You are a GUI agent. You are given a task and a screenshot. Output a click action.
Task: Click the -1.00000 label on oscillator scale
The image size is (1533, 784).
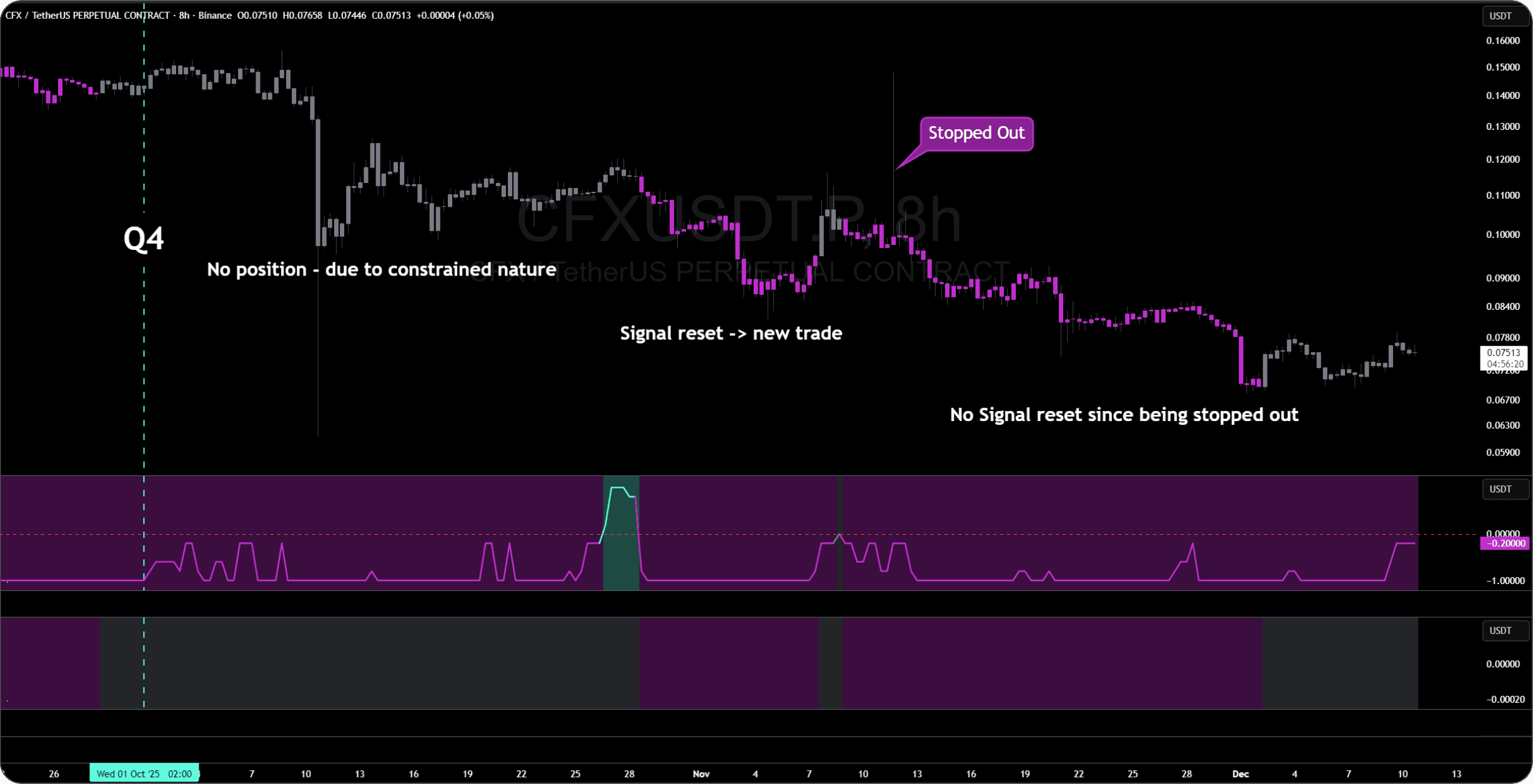1504,580
